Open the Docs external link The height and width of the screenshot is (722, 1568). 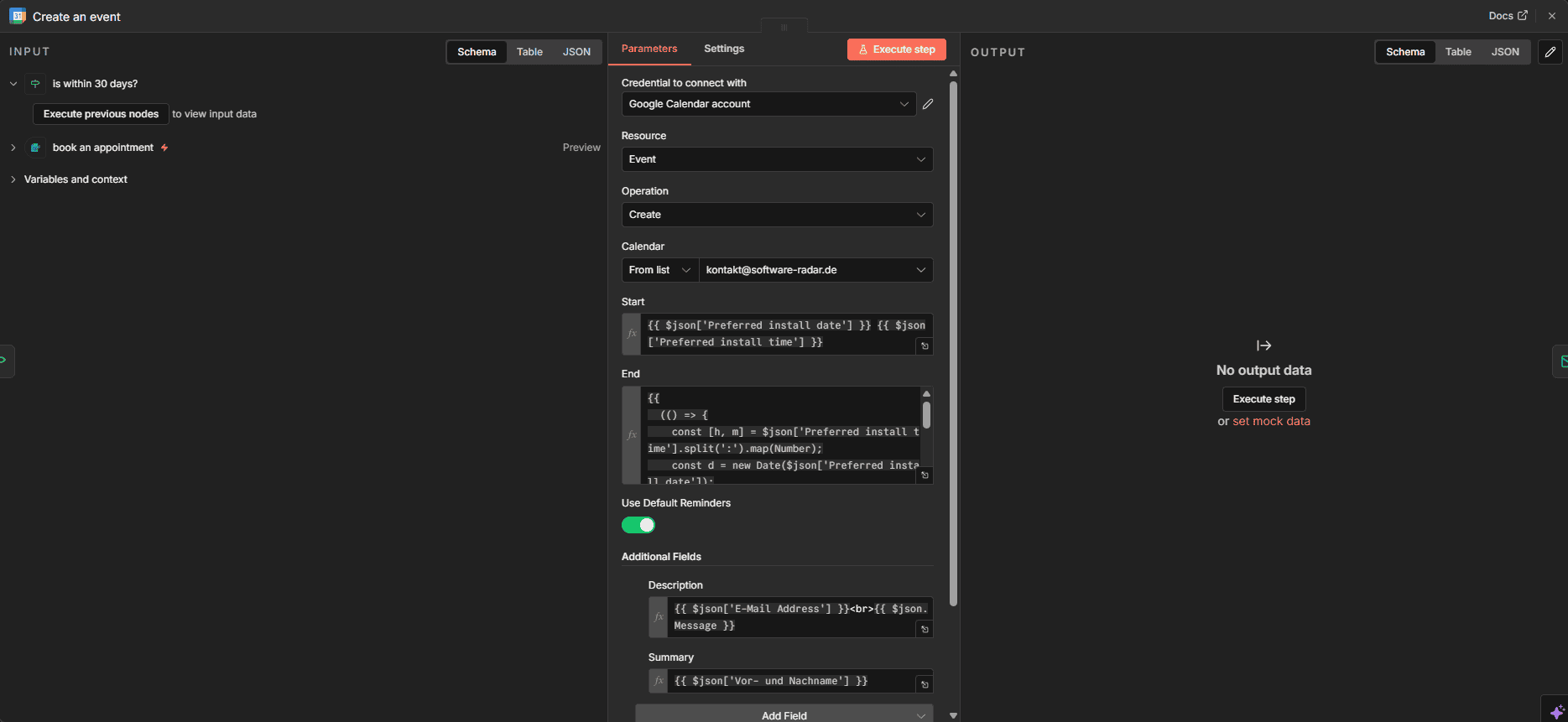1508,16
